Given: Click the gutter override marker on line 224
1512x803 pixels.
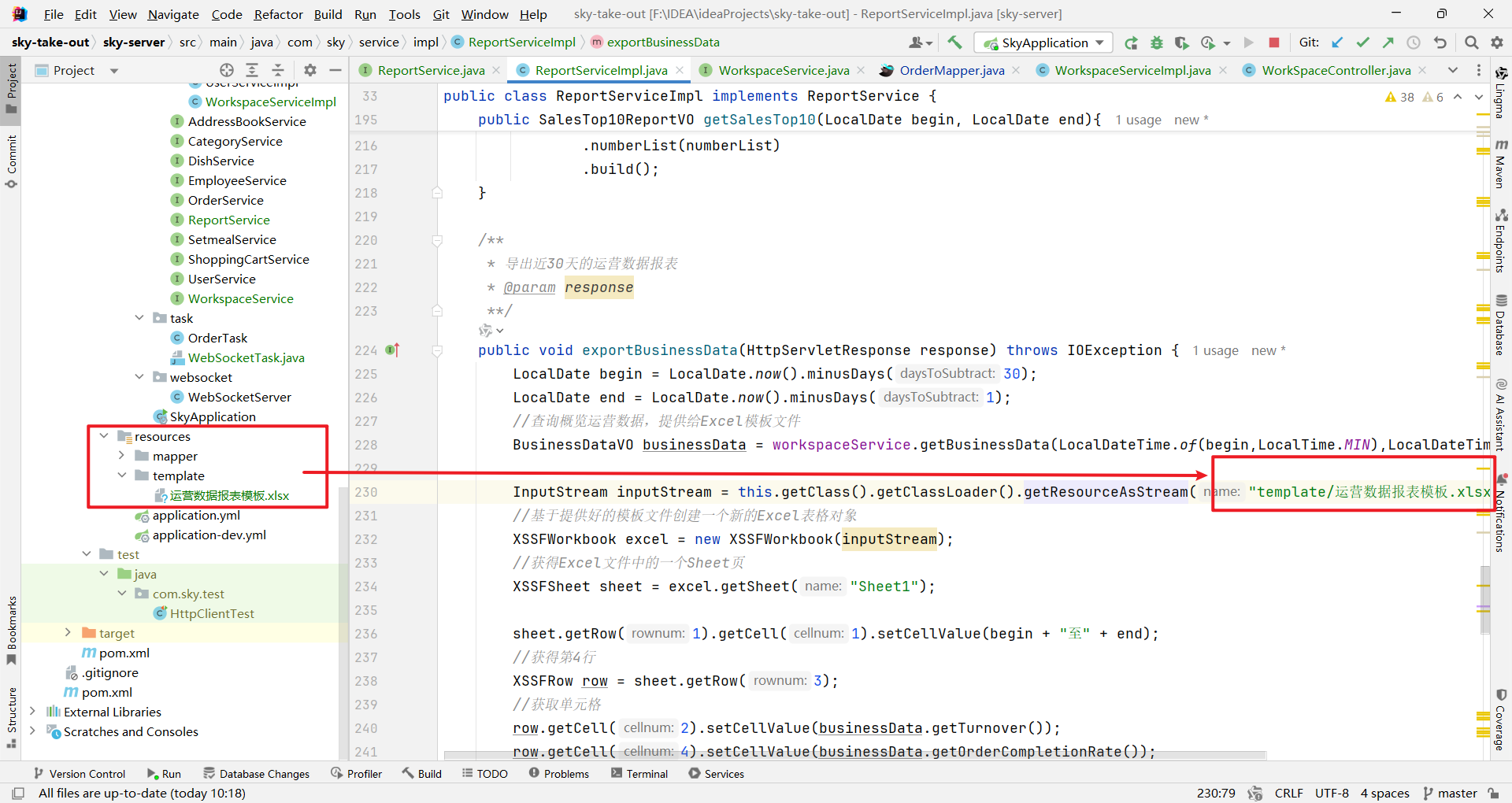Looking at the screenshot, I should 392,350.
